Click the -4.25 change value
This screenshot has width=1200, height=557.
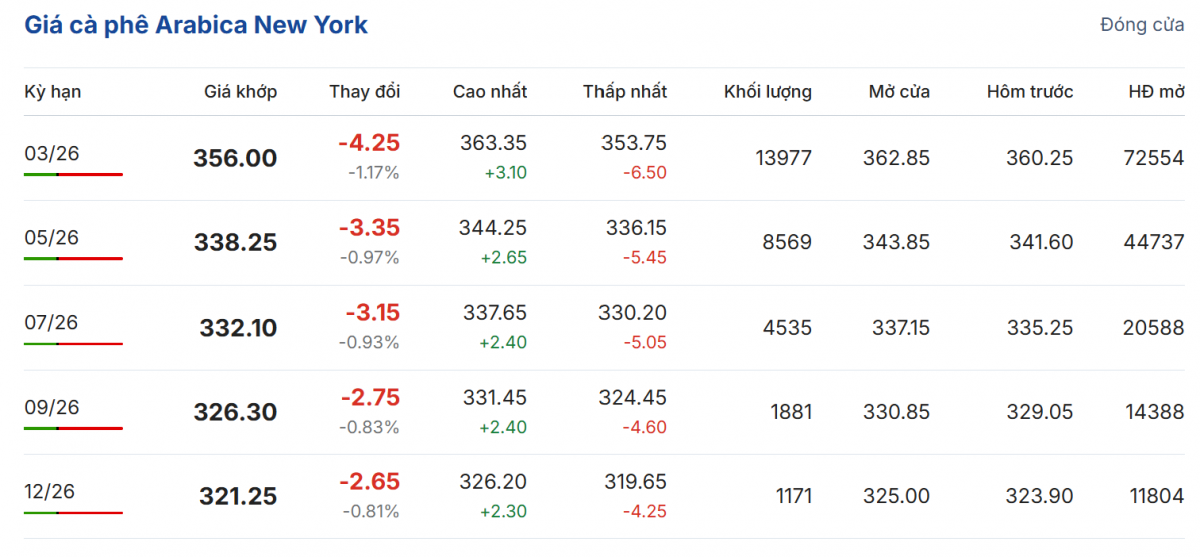[368, 143]
